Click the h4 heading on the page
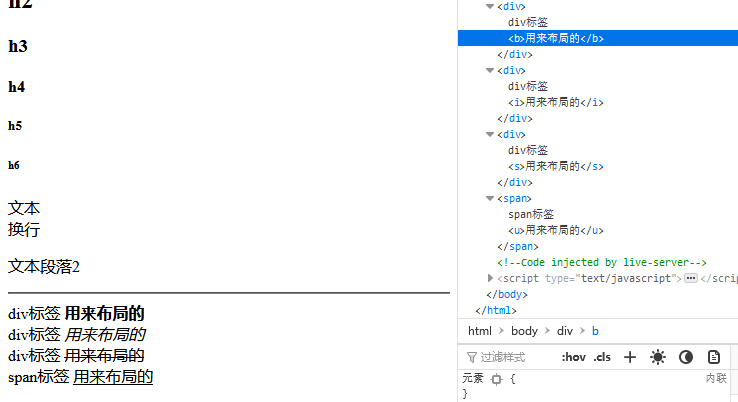Image resolution: width=738 pixels, height=402 pixels. point(16,87)
